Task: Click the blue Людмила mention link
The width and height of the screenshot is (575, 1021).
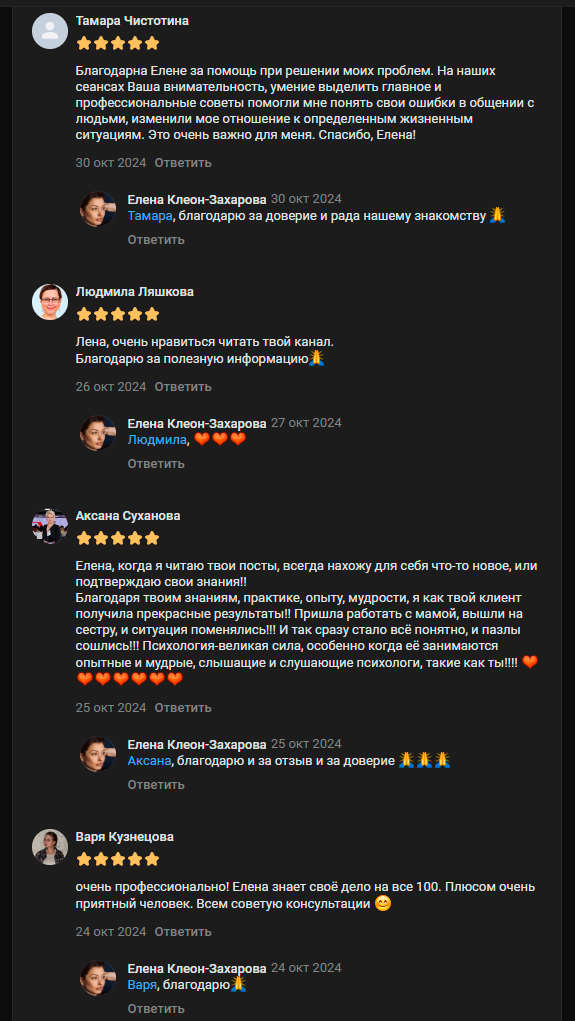Action: (157, 440)
